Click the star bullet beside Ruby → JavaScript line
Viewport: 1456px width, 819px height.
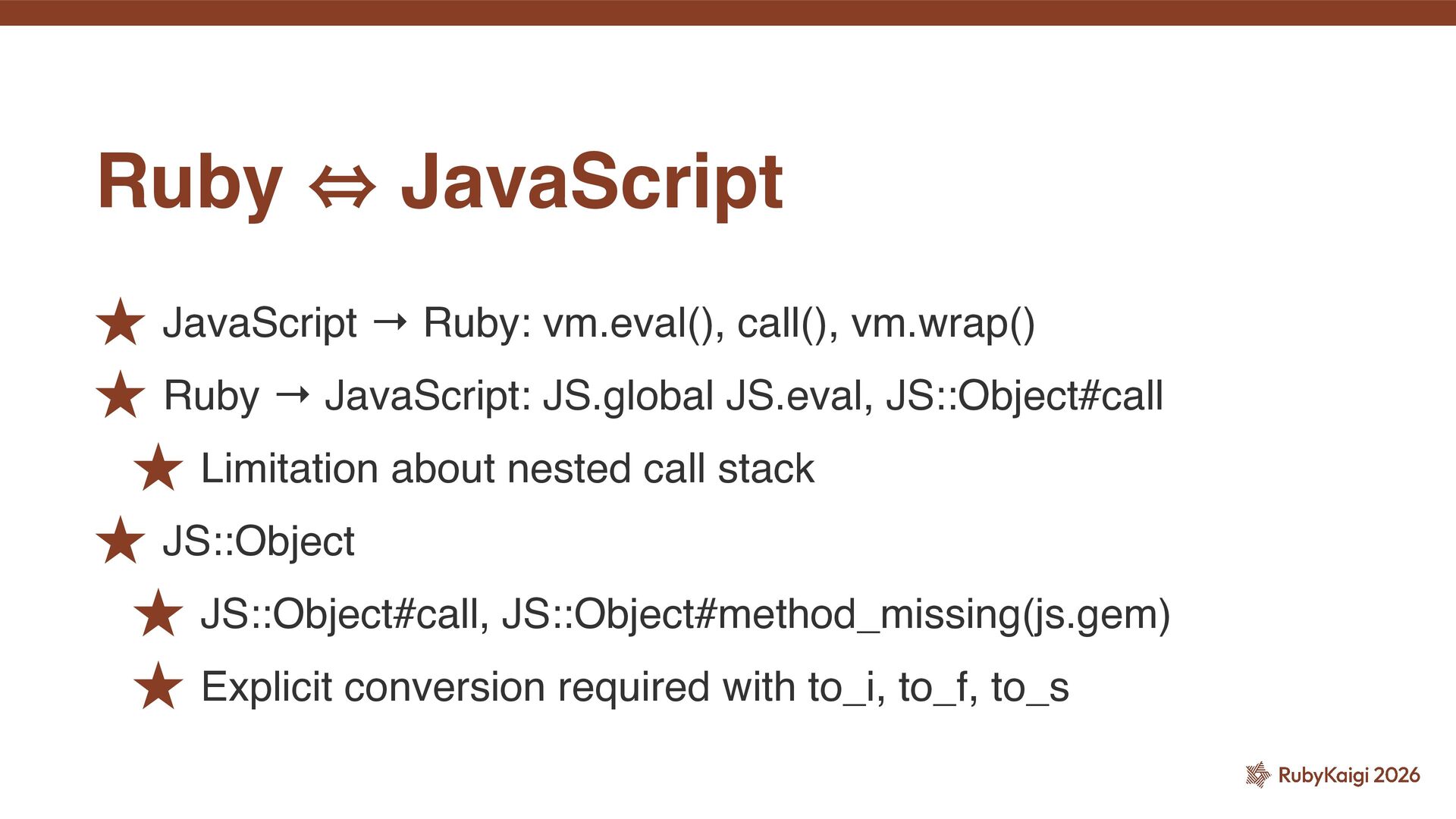tap(120, 395)
